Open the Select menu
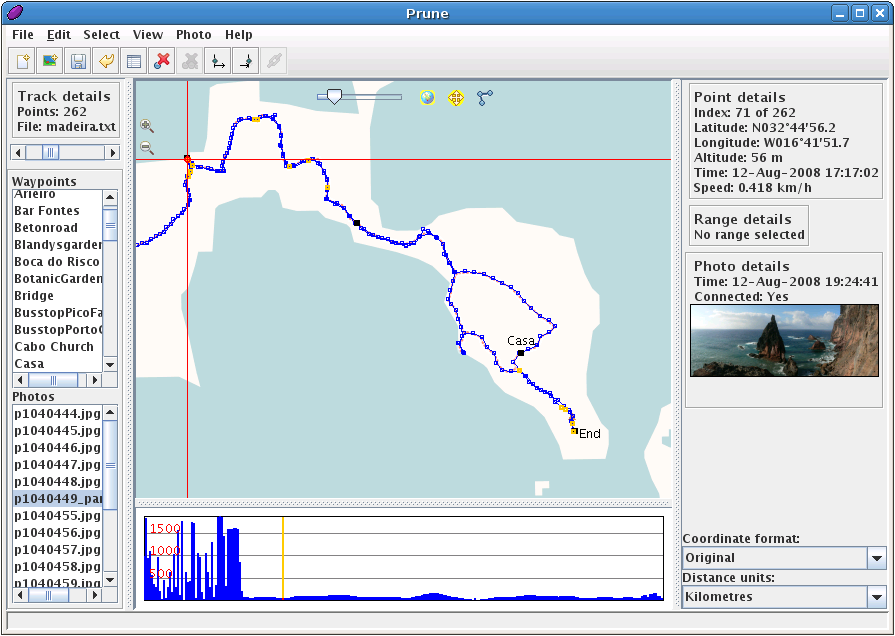This screenshot has height=636, width=895. (101, 35)
